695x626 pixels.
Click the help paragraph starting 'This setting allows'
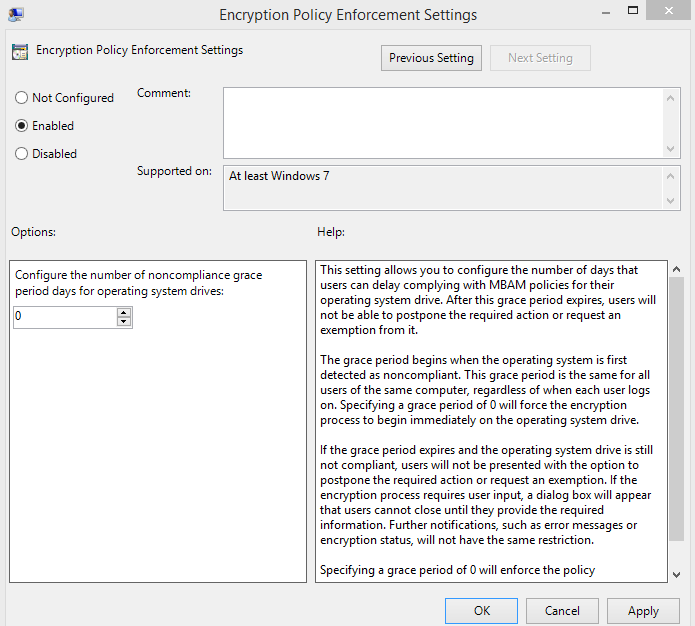pyautogui.click(x=488, y=300)
